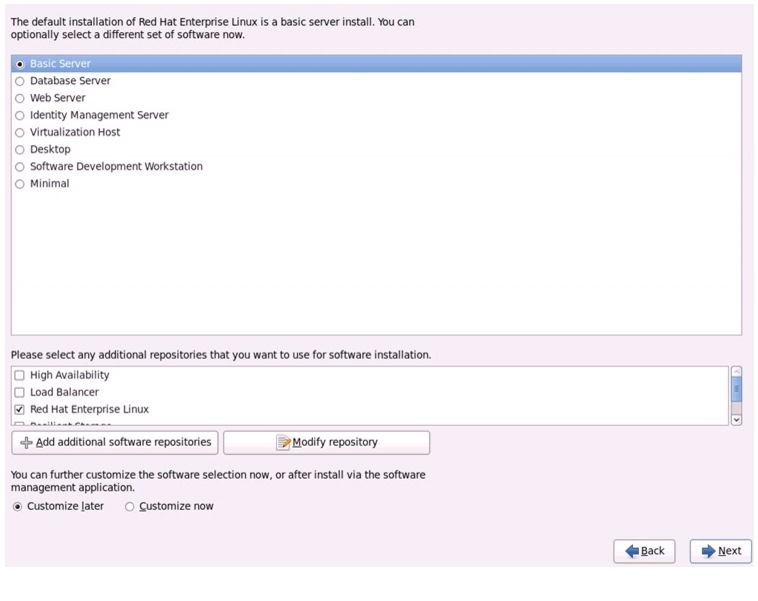The height and width of the screenshot is (601, 758).
Task: Click the Modify repository edit icon
Action: click(284, 443)
